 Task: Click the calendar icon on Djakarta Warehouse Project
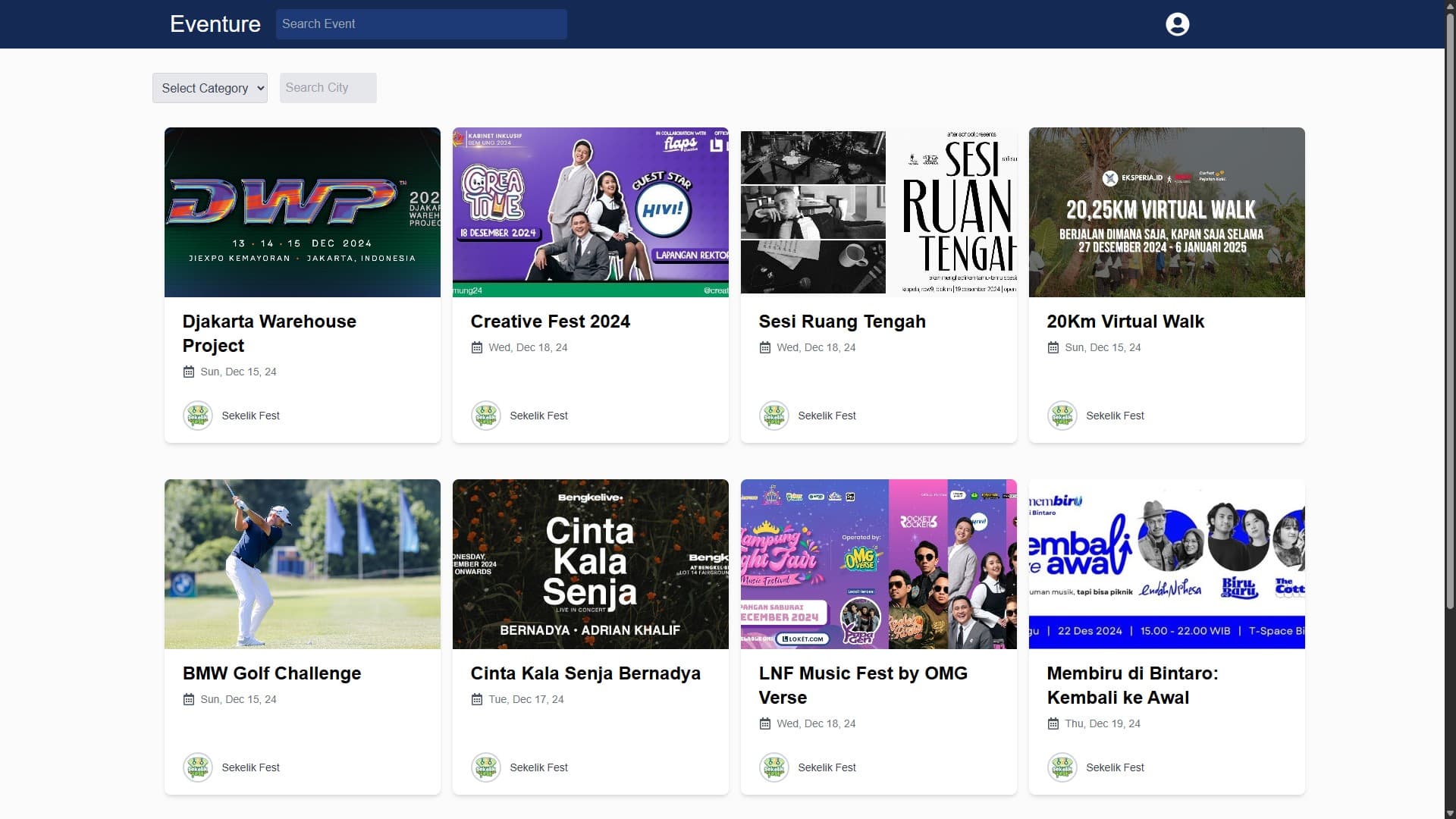[x=188, y=372]
